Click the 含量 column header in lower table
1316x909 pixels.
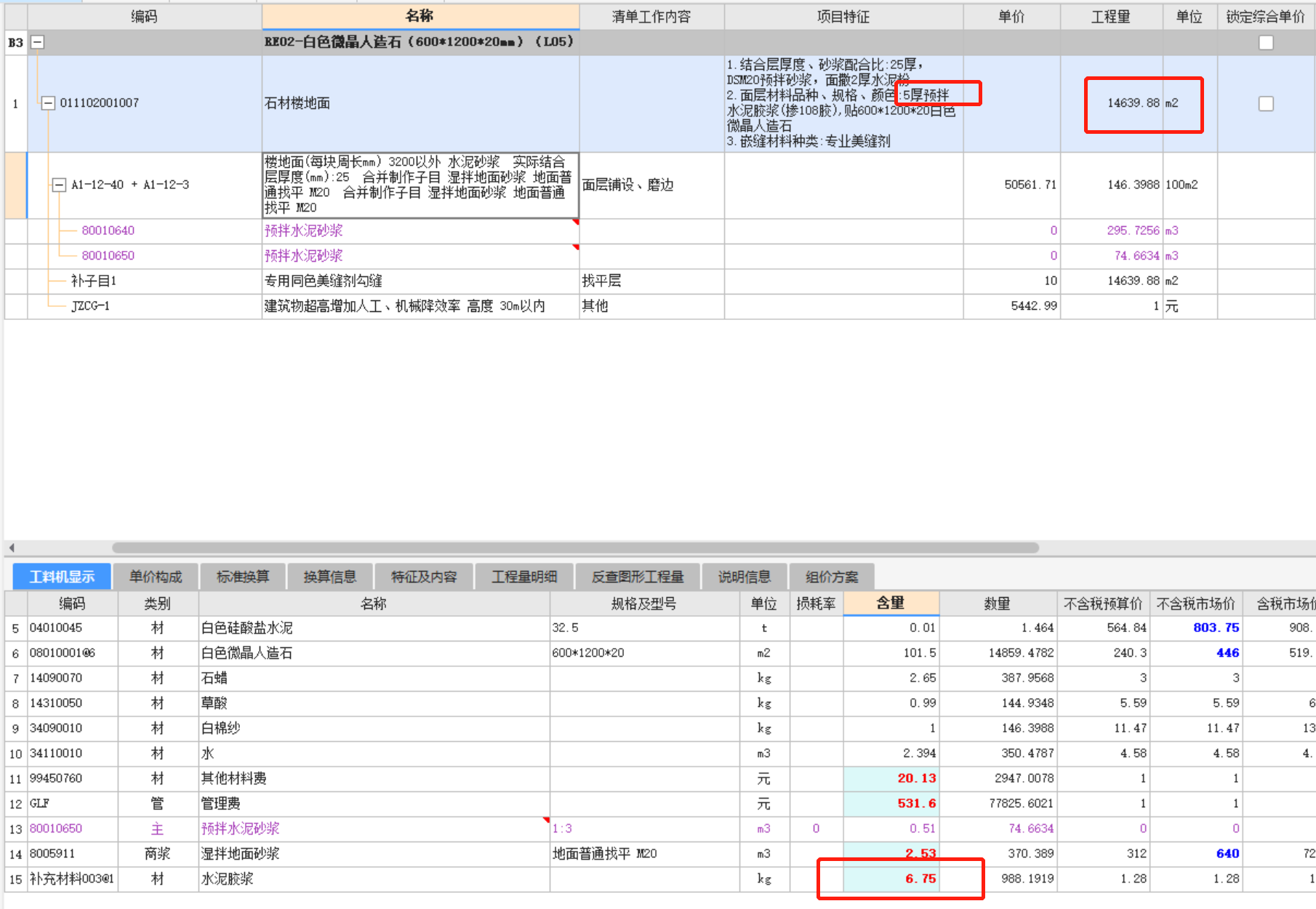[x=891, y=603]
